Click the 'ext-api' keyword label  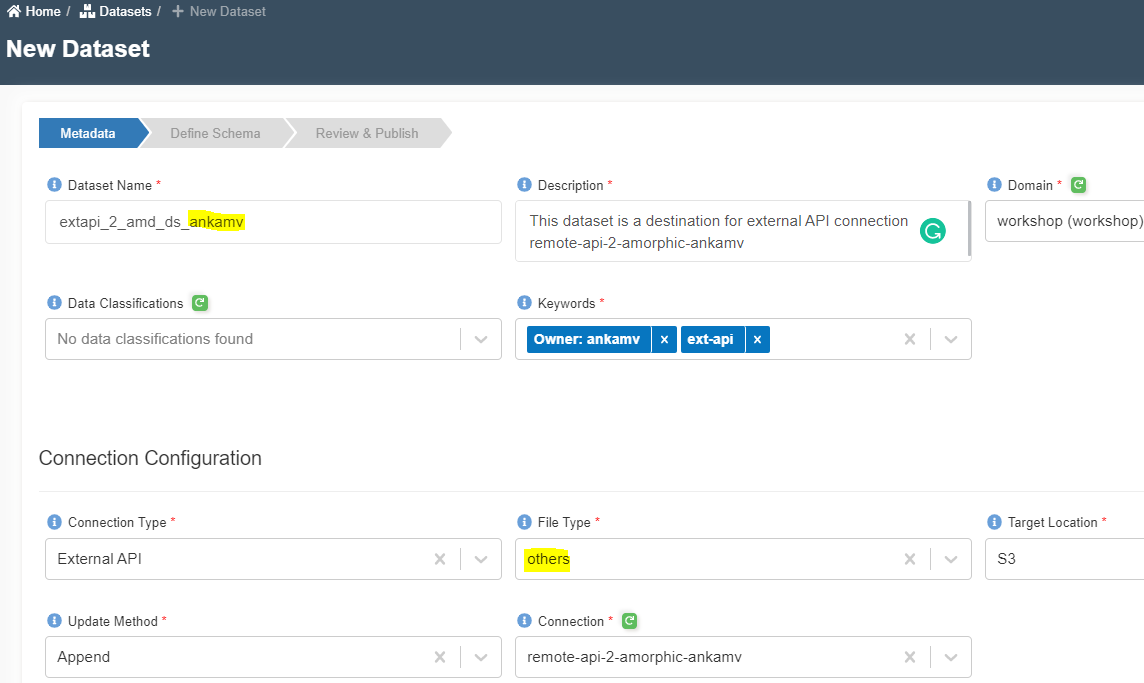point(711,339)
